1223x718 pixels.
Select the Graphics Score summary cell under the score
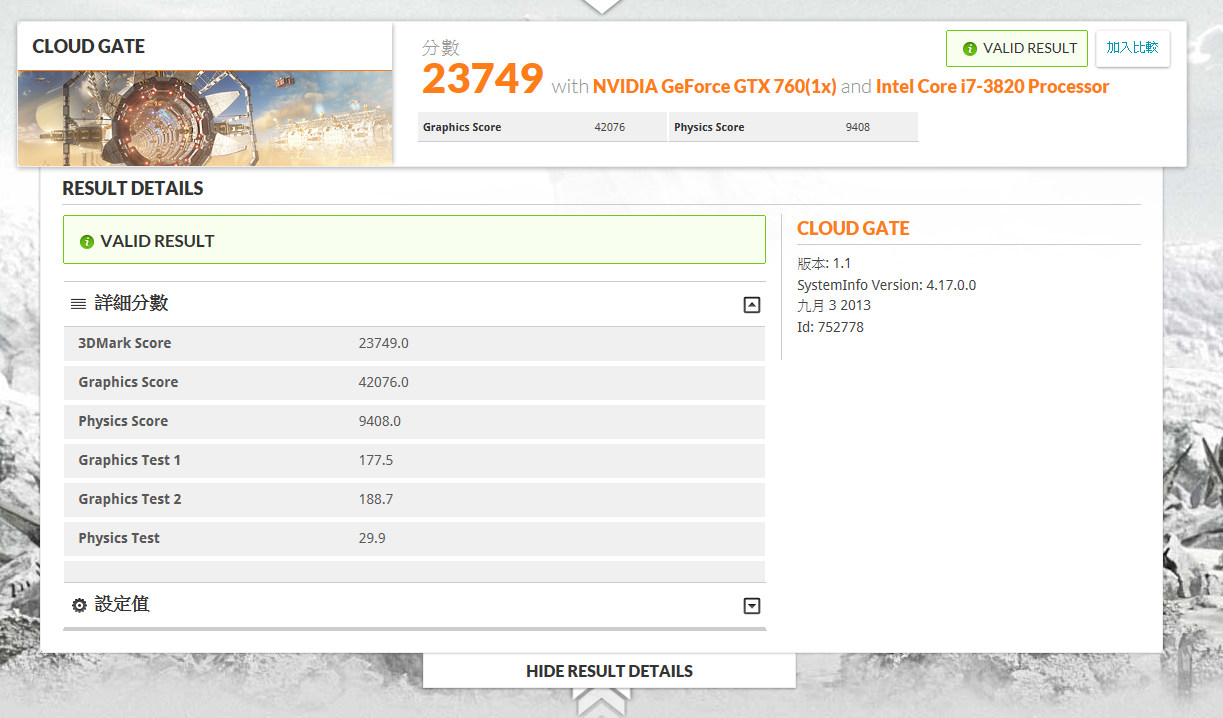pyautogui.click(x=541, y=127)
